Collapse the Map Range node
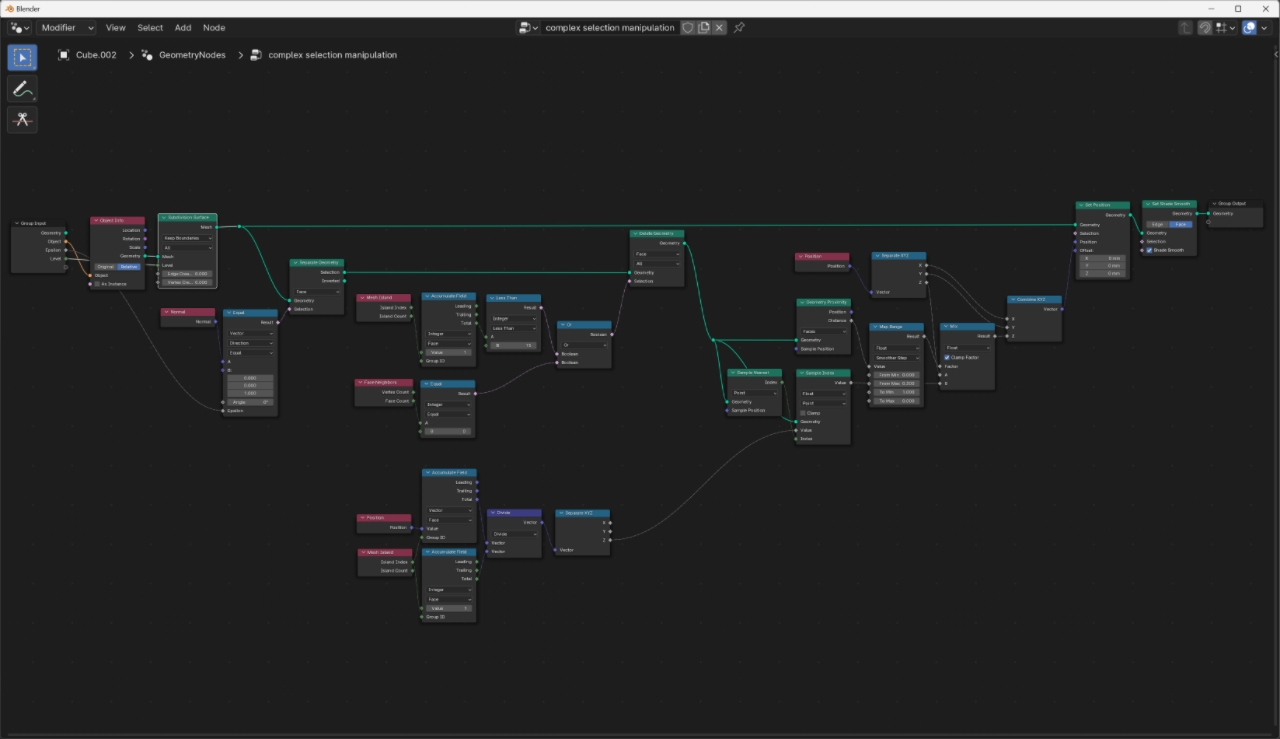 (875, 327)
